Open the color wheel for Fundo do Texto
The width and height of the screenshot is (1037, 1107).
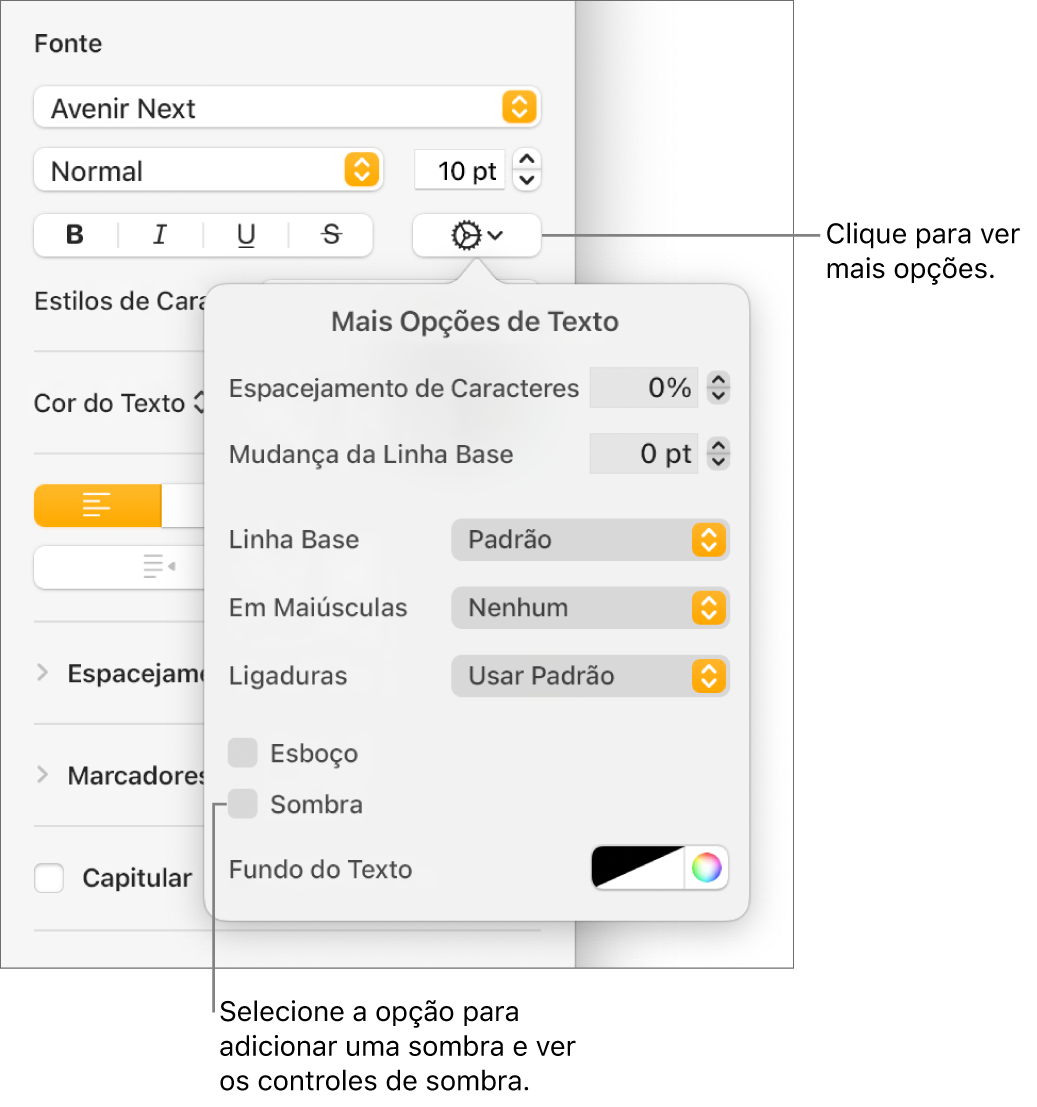[706, 868]
